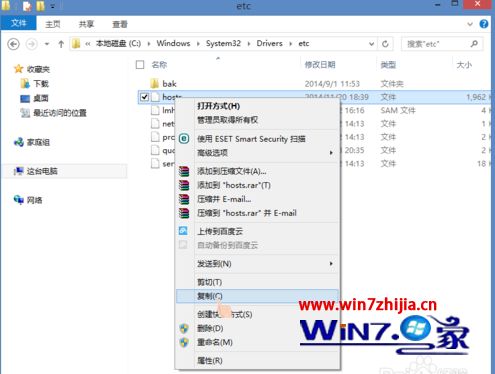
Task: Click Local Disk (C:) path segment
Action: [118, 43]
